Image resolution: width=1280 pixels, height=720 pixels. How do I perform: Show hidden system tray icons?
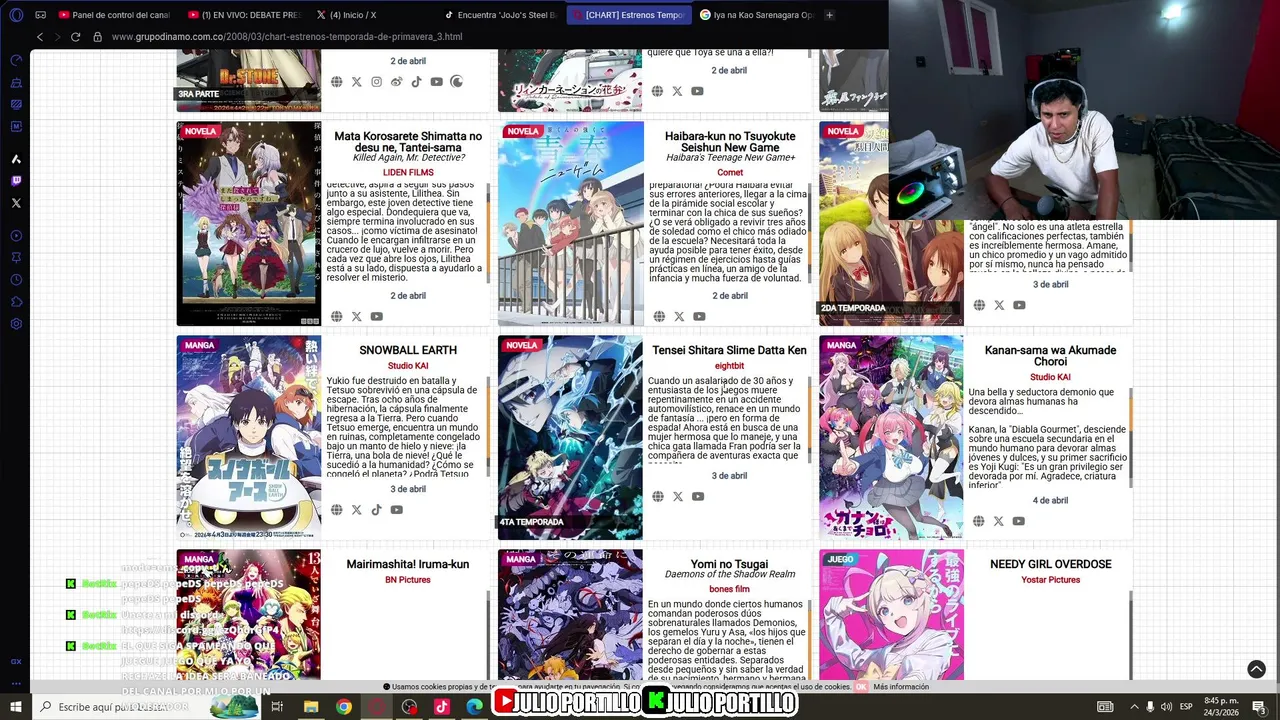pos(1134,707)
